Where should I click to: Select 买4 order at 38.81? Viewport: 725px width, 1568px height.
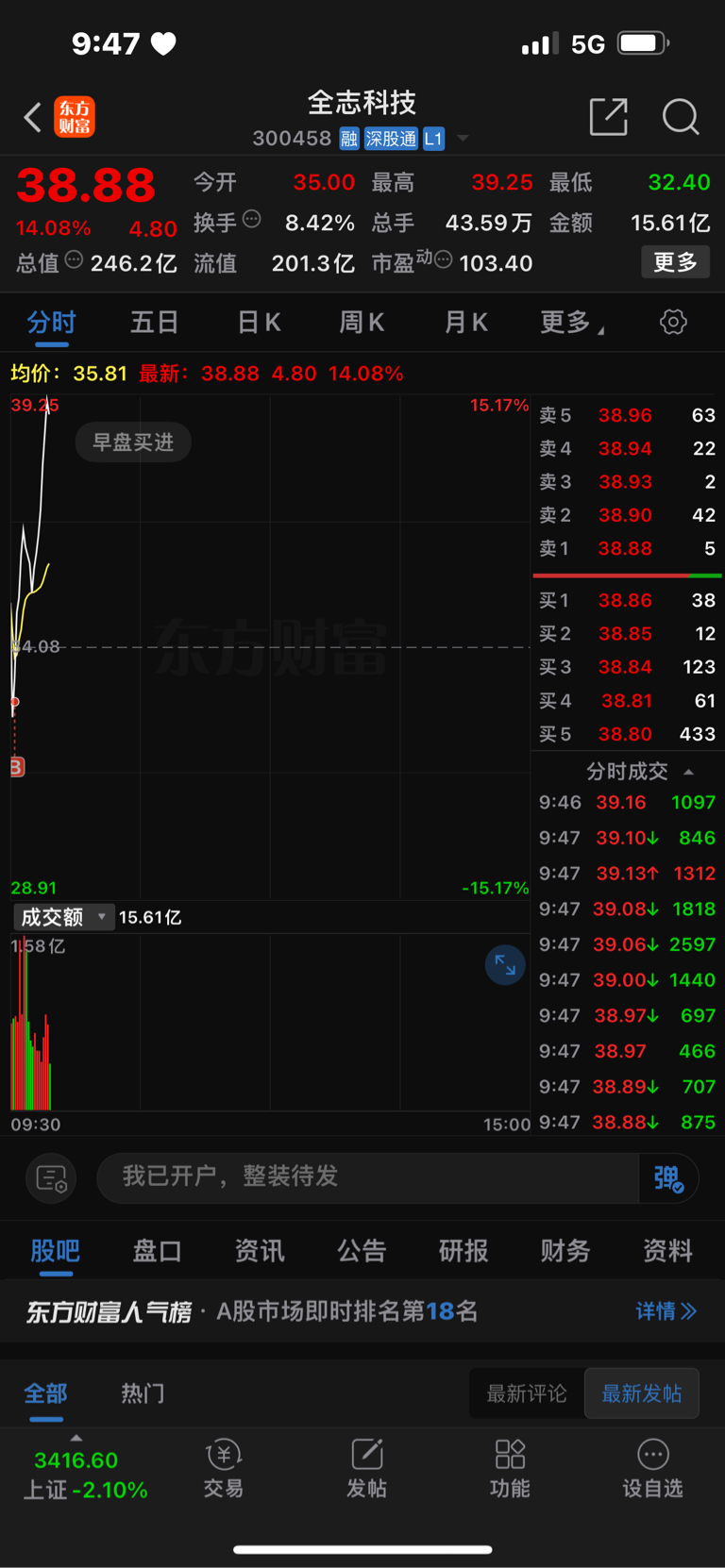(627, 701)
